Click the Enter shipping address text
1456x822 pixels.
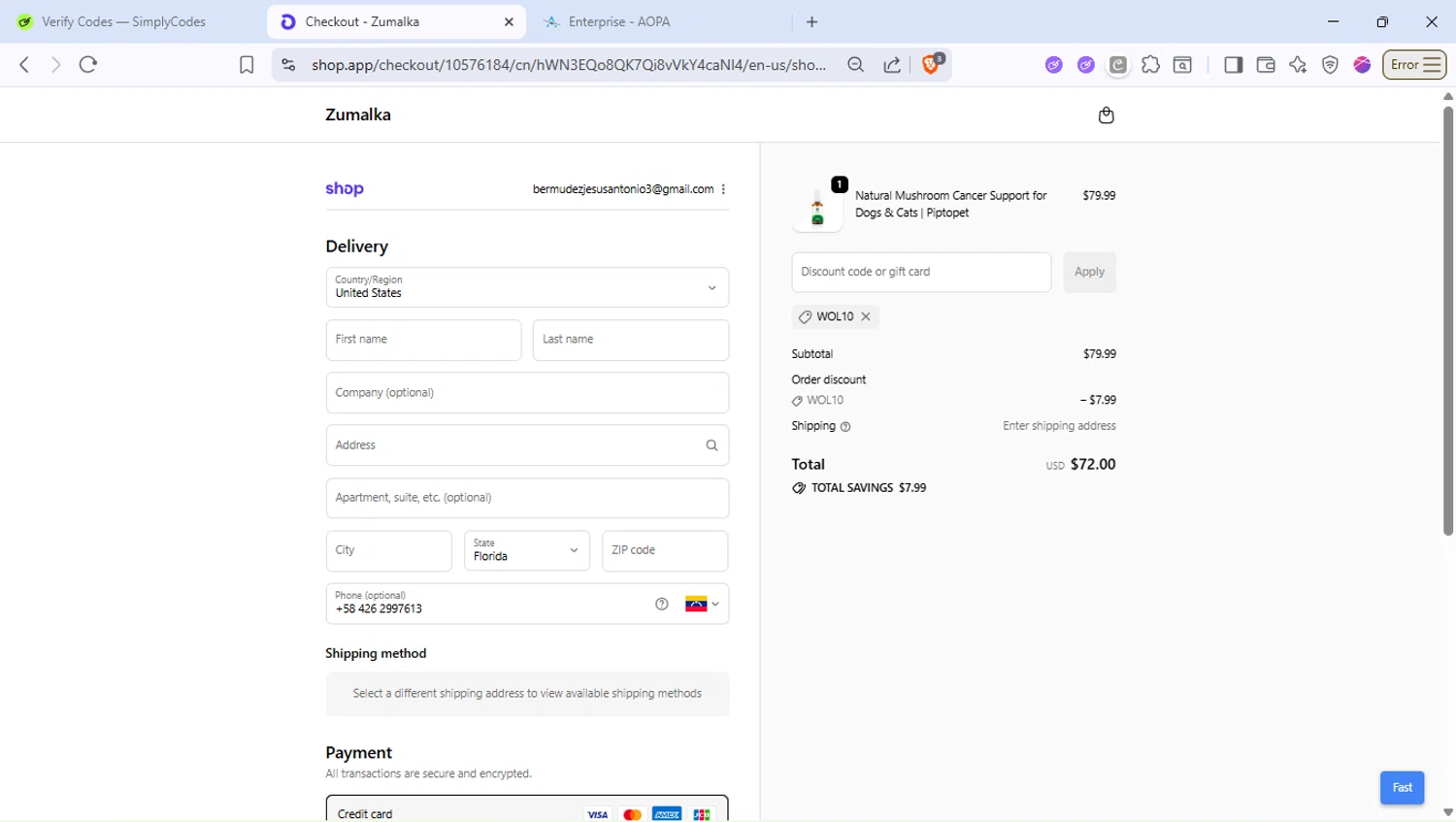click(1059, 426)
